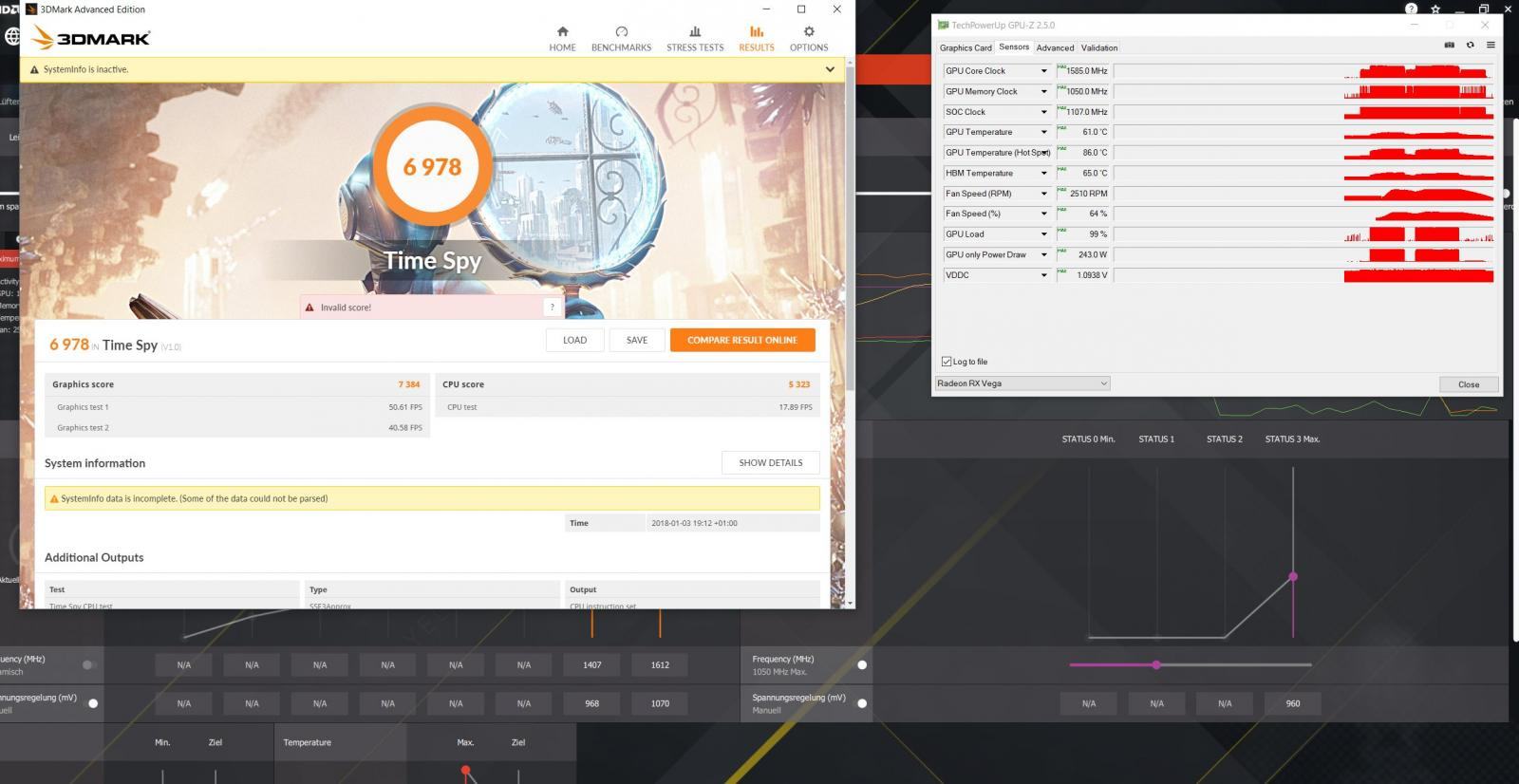Switch to the Validation tab in GPU-Z
The height and width of the screenshot is (784, 1519).
click(x=1099, y=47)
